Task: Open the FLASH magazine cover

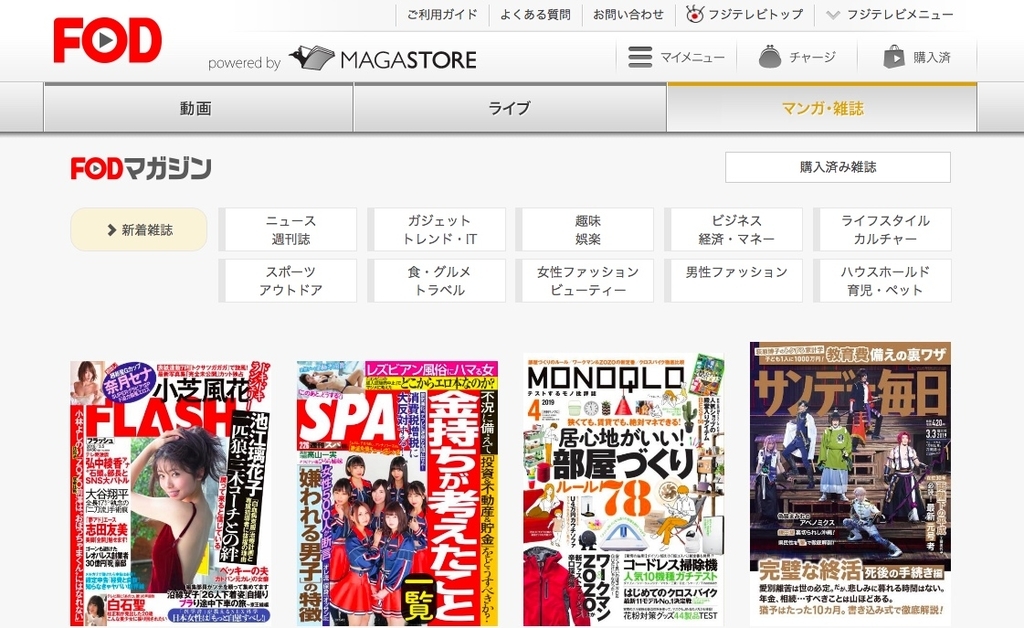Action: coord(171,494)
